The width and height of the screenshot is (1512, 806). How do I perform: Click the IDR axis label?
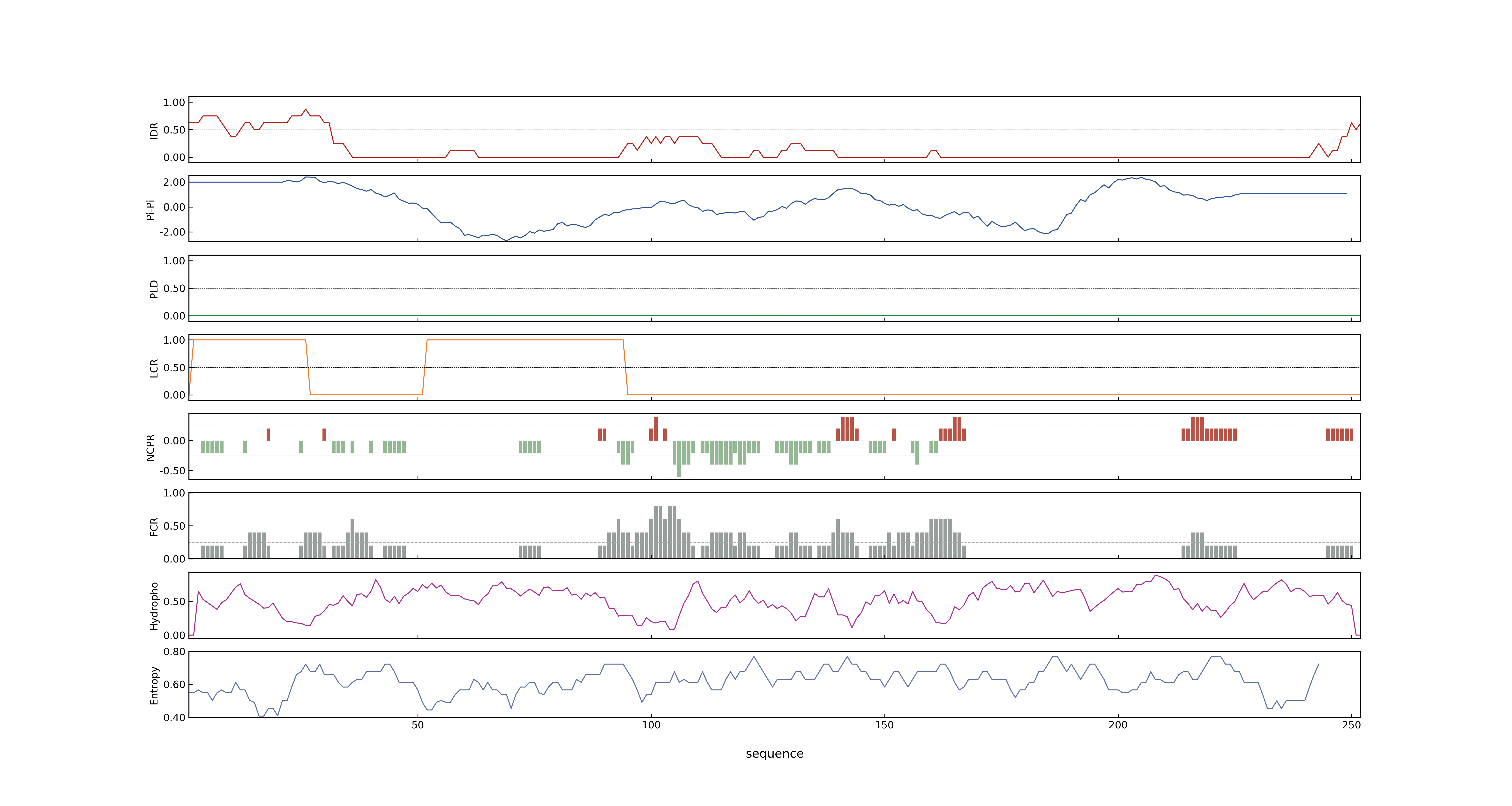pyautogui.click(x=154, y=130)
